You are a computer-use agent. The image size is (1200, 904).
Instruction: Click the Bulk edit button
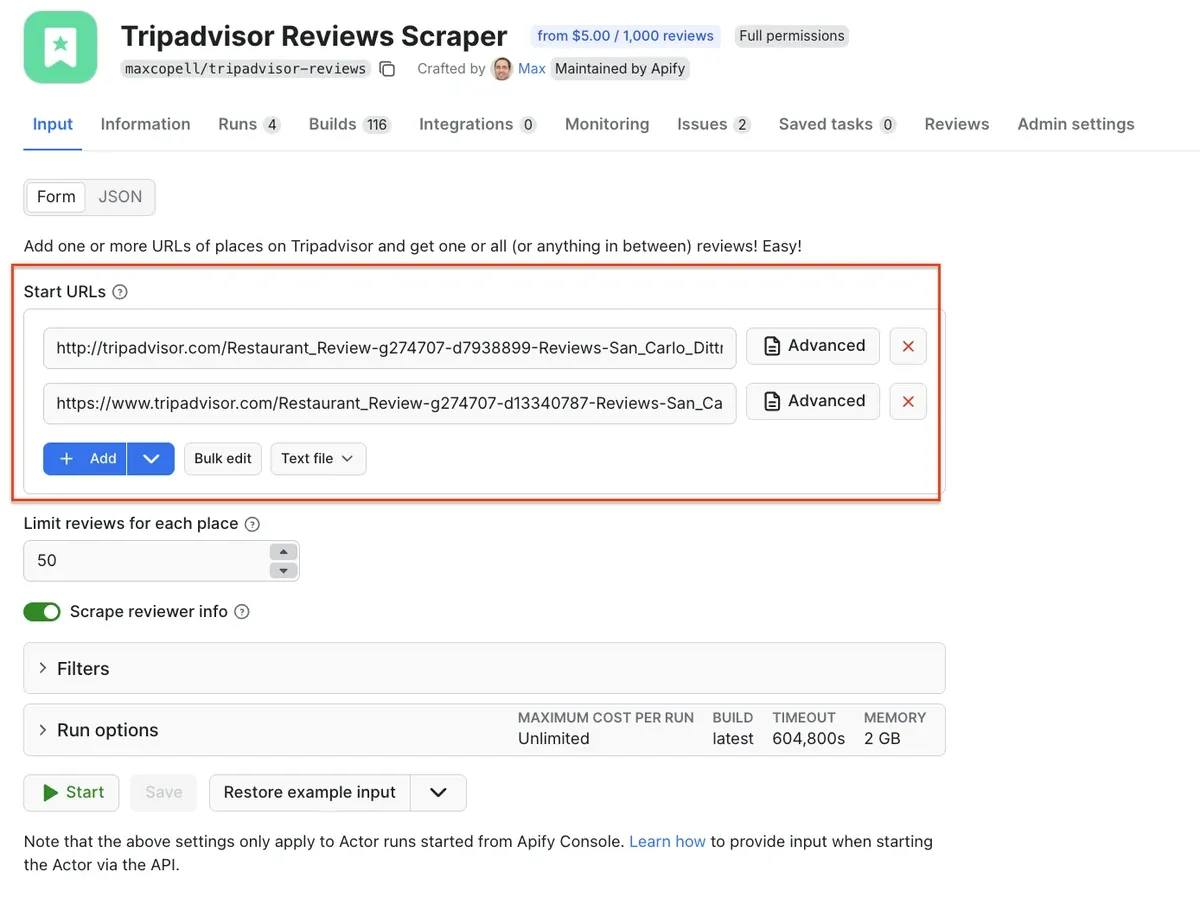tap(223, 459)
